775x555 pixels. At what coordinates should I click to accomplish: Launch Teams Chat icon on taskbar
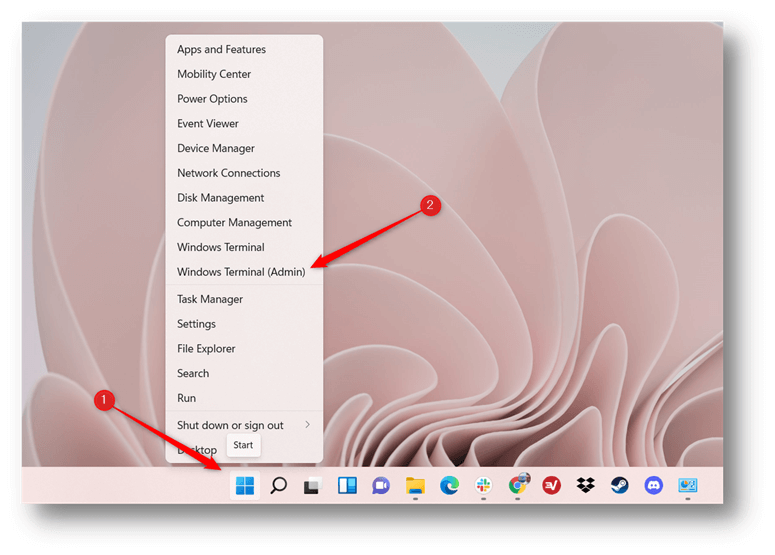point(381,485)
